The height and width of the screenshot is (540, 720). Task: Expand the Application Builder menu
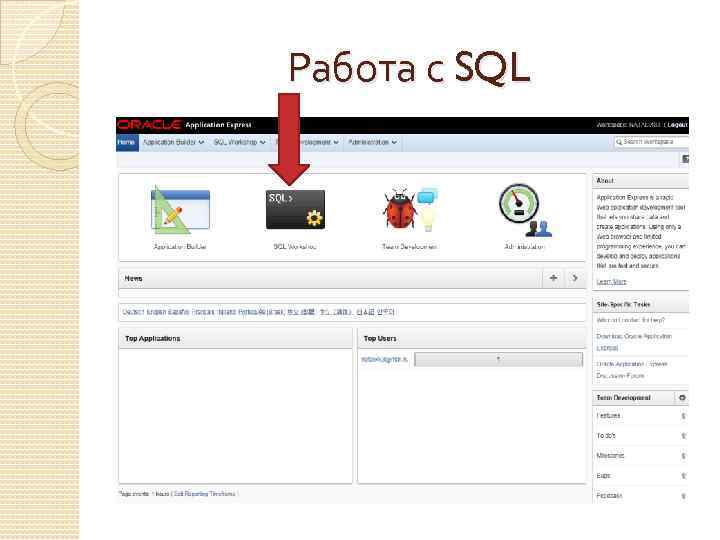click(173, 142)
